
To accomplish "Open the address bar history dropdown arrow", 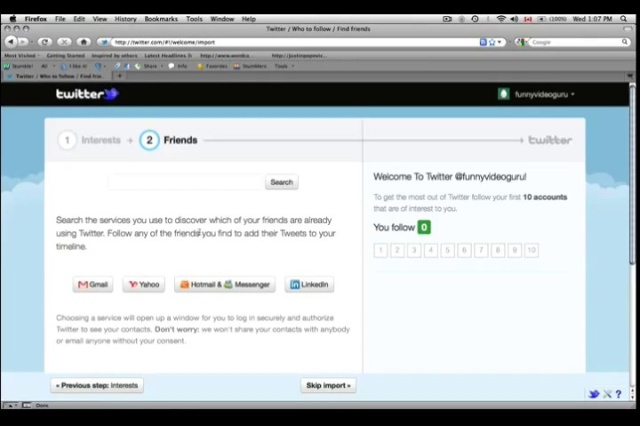I will coord(499,42).
